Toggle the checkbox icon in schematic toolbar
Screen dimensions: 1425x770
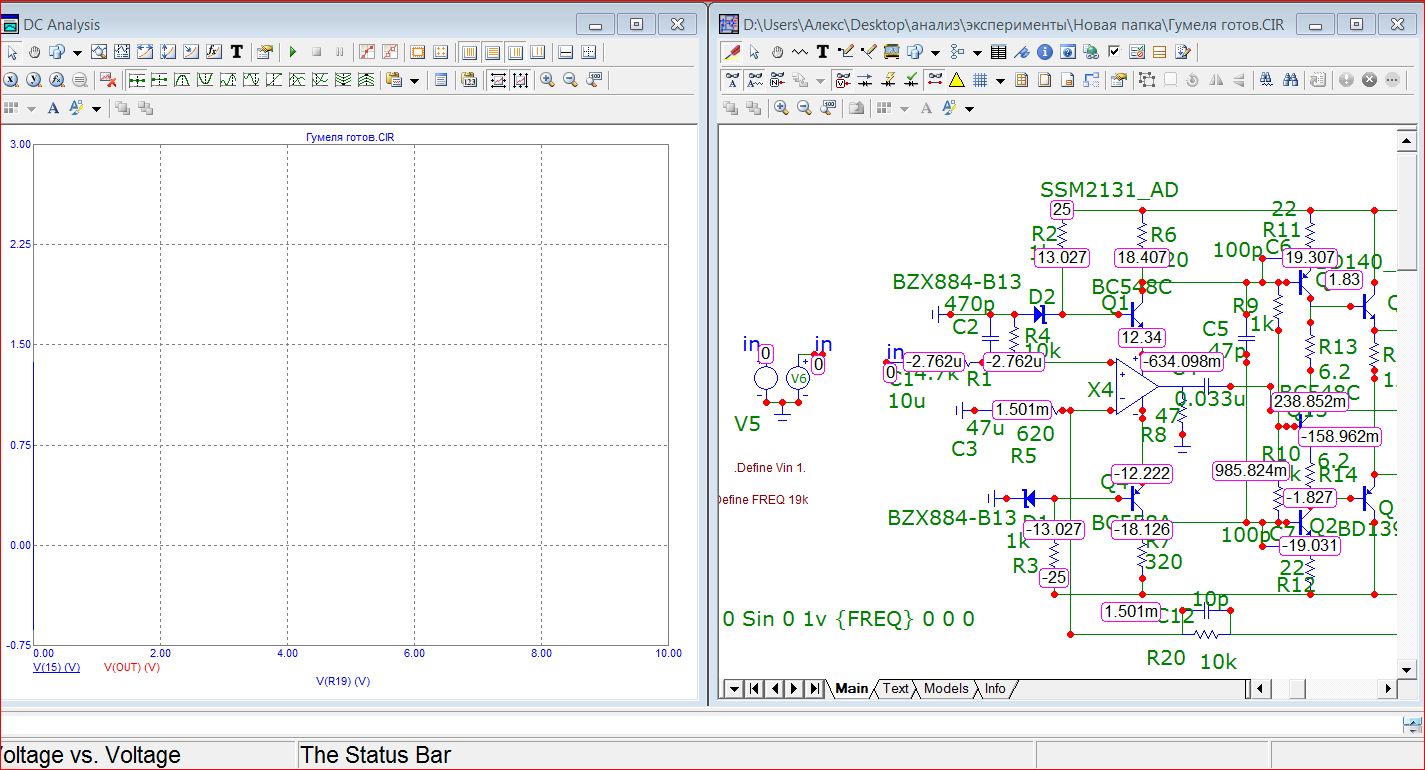[x=1114, y=52]
